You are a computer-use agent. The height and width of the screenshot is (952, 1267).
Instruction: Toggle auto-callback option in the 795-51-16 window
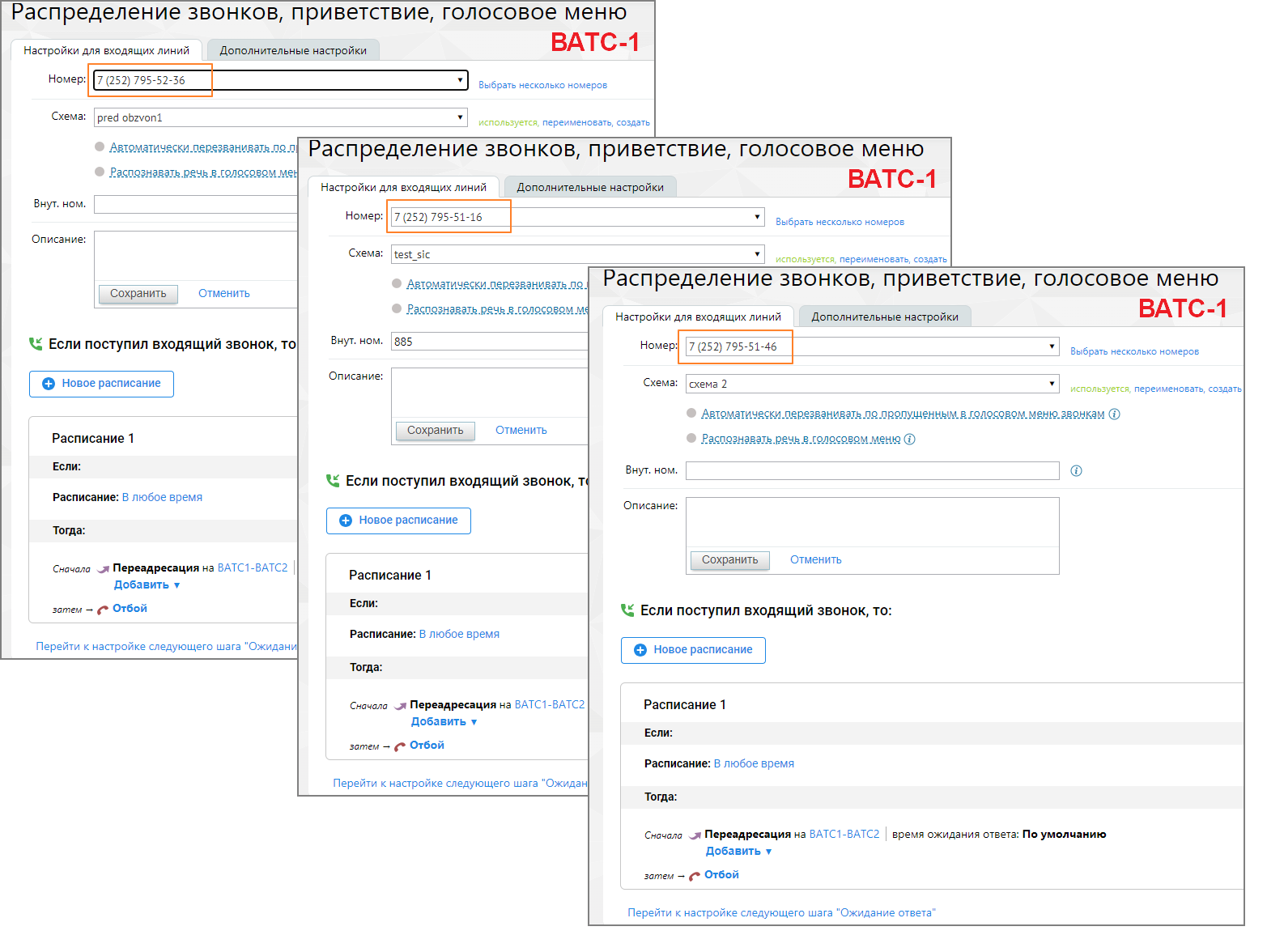pyautogui.click(x=397, y=283)
